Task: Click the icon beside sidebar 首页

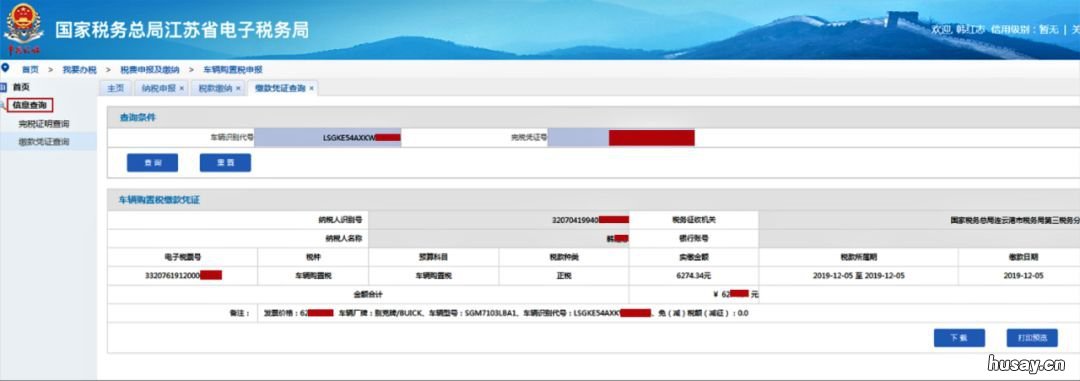Action: tap(3, 87)
